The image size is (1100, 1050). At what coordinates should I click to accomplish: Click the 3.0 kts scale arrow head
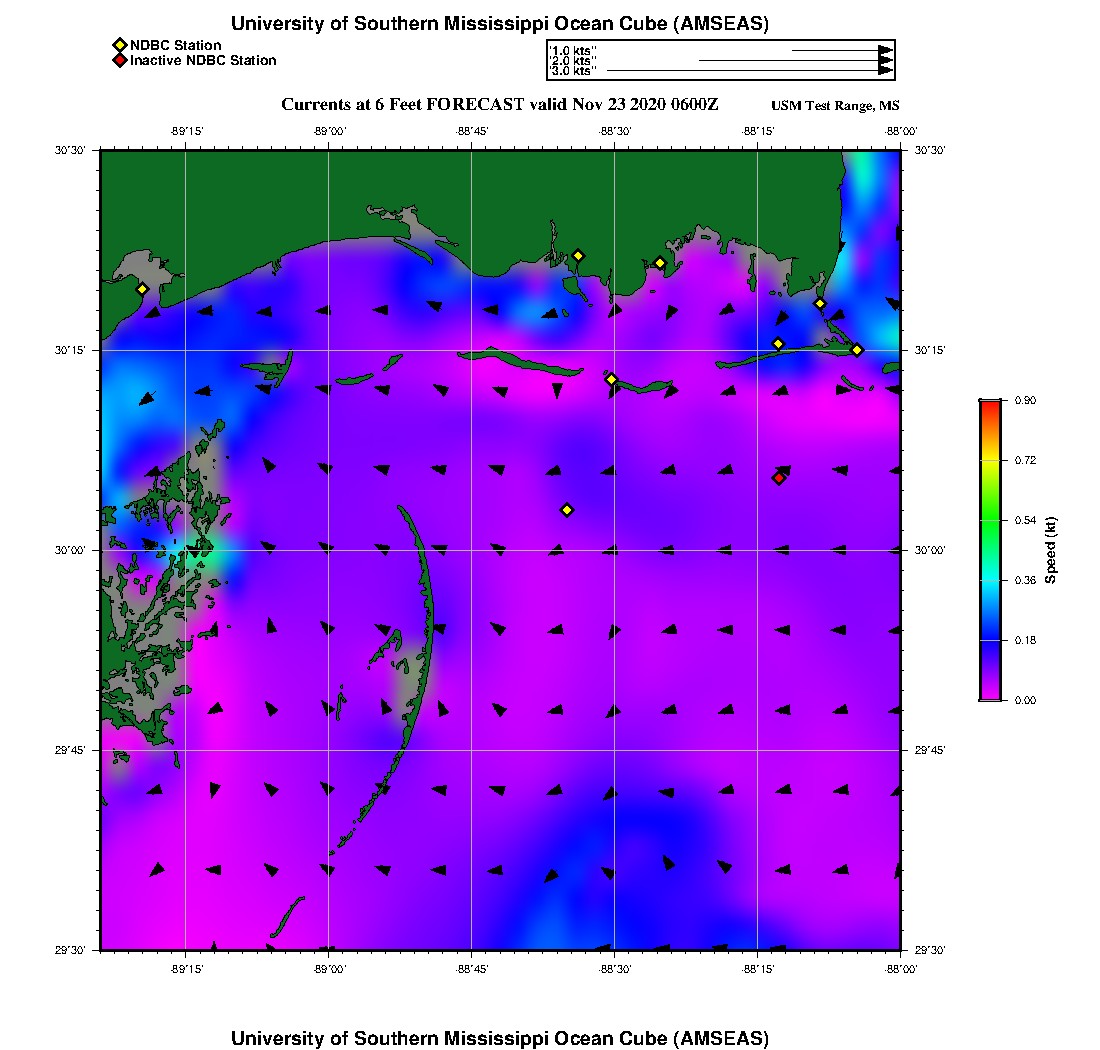point(885,71)
